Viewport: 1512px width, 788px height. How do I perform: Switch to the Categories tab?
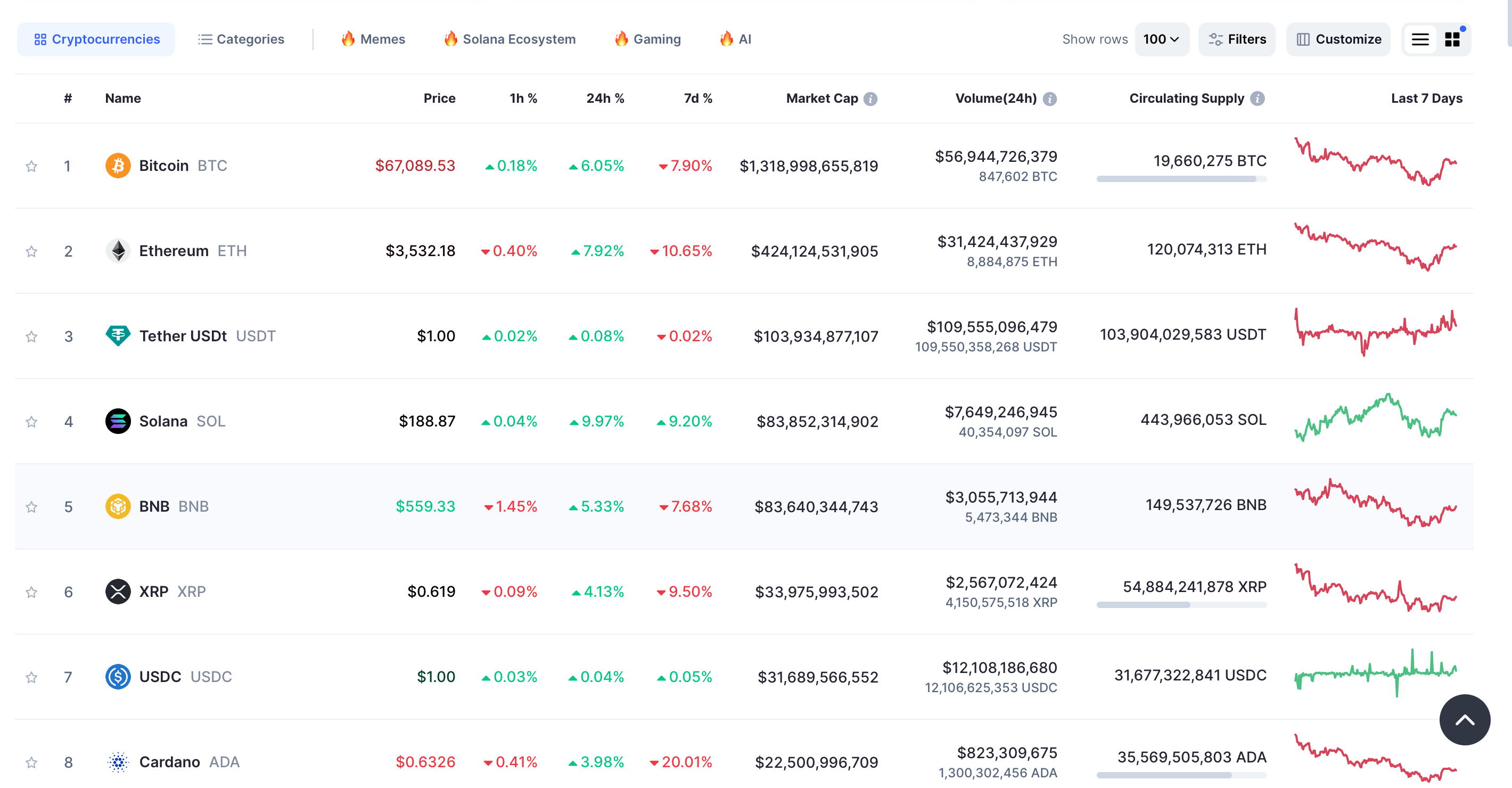241,39
